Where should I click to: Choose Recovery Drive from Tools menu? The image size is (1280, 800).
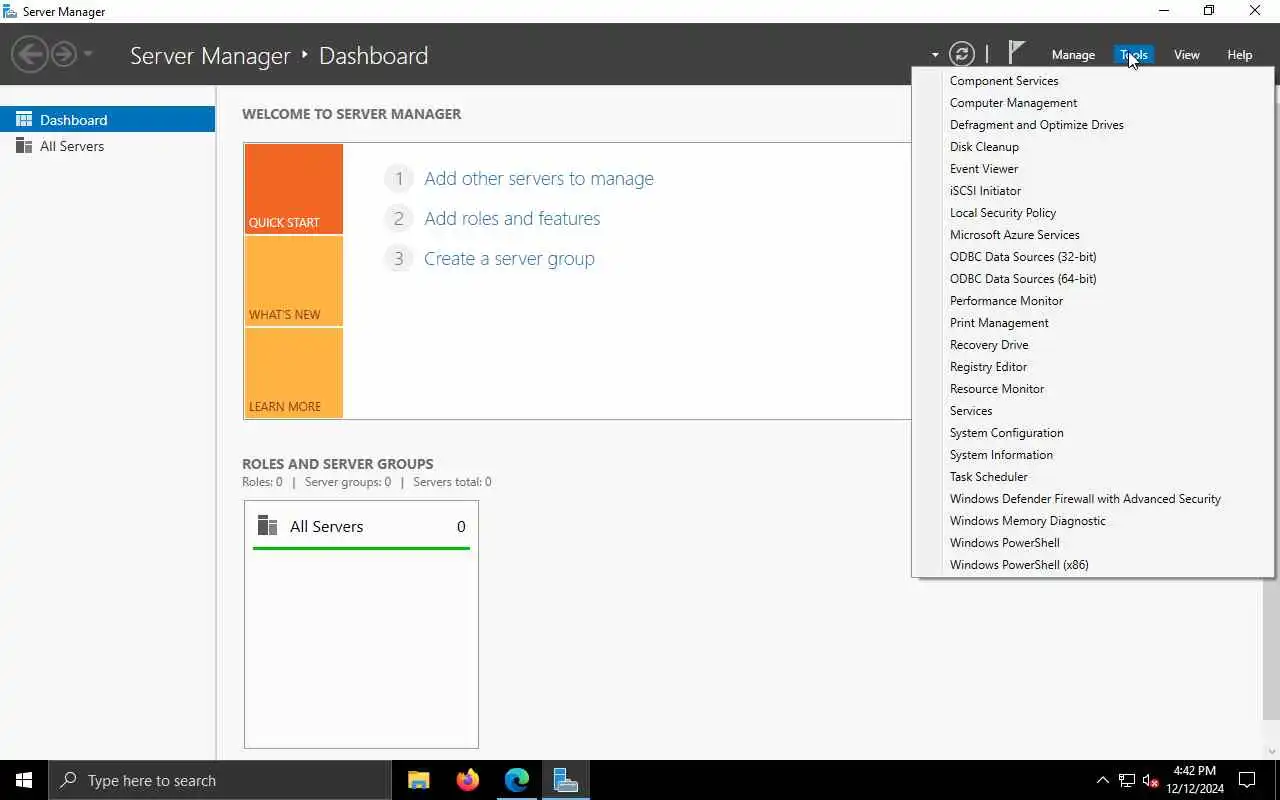(1093, 345)
